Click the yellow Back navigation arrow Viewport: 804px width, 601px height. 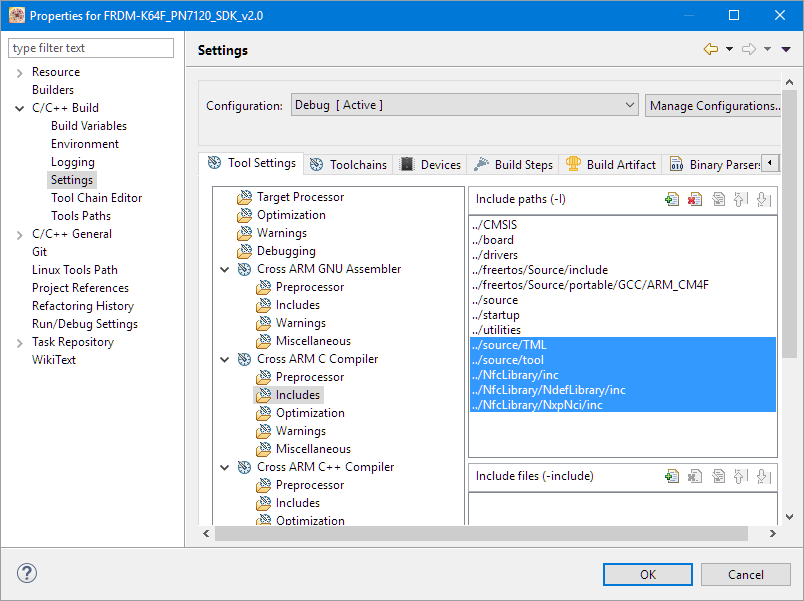click(x=711, y=50)
